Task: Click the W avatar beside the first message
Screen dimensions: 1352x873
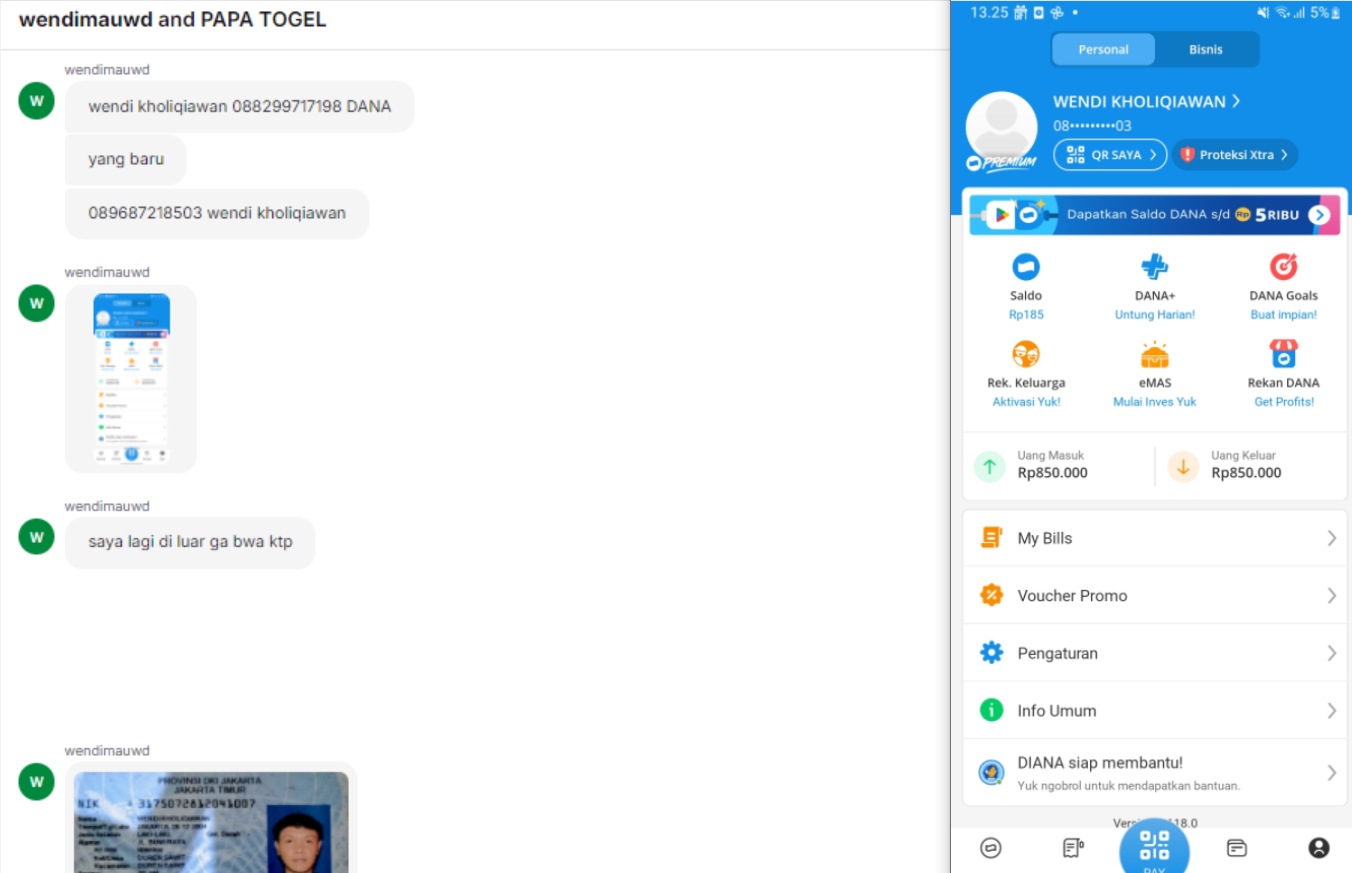Action: (x=36, y=100)
